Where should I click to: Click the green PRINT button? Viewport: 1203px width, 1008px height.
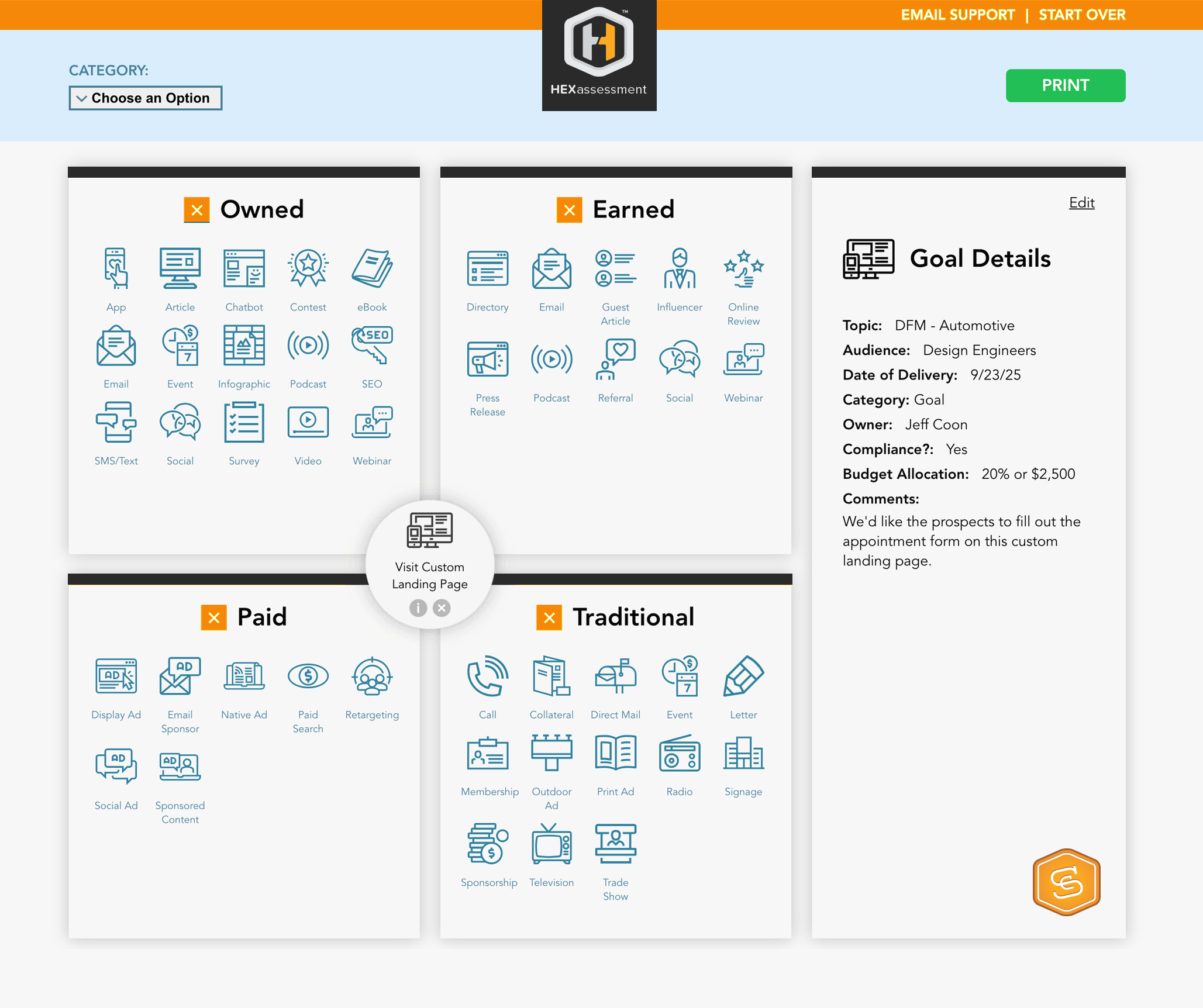point(1065,85)
